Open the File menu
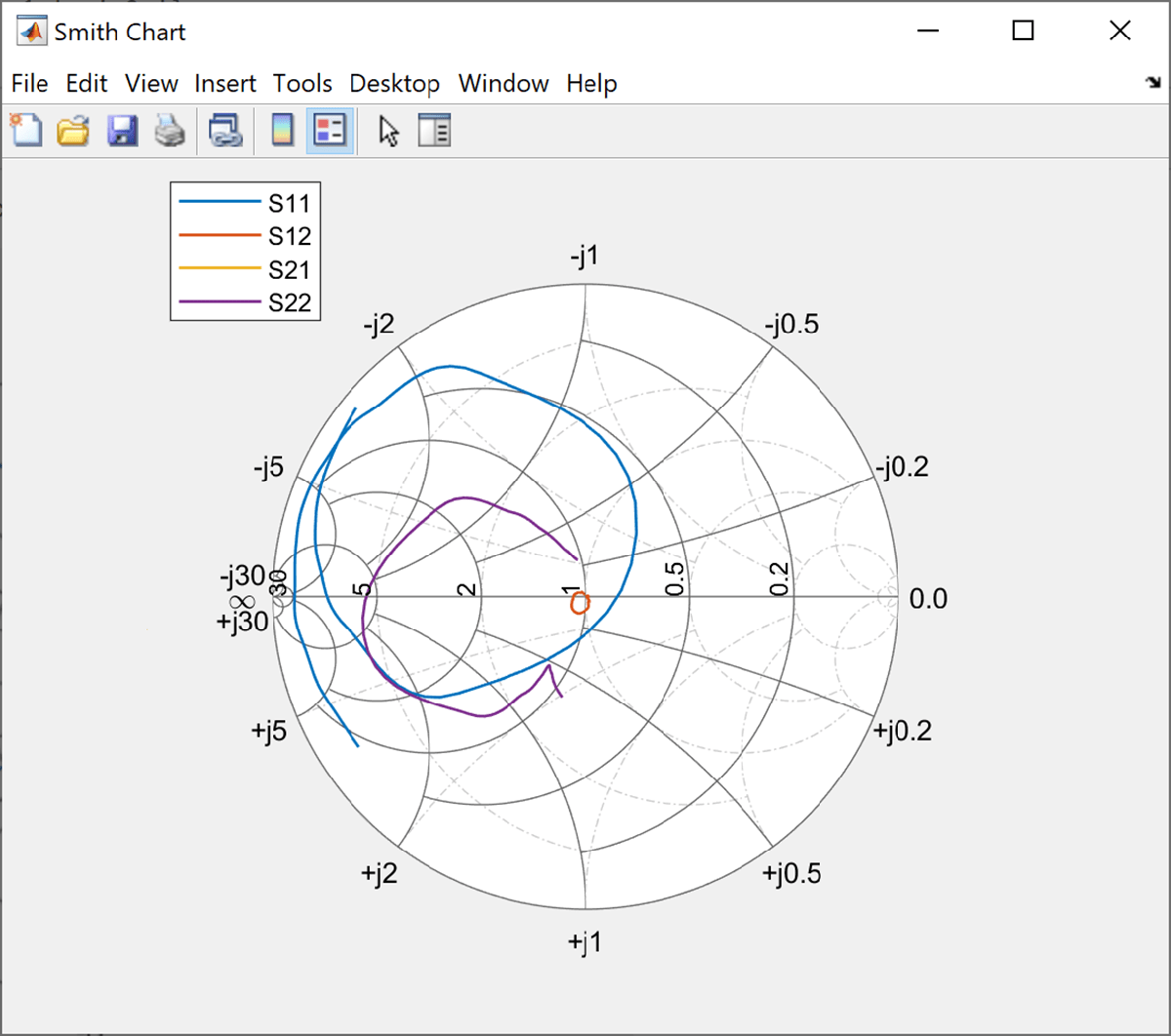Image resolution: width=1171 pixels, height=1036 pixels. tap(29, 84)
